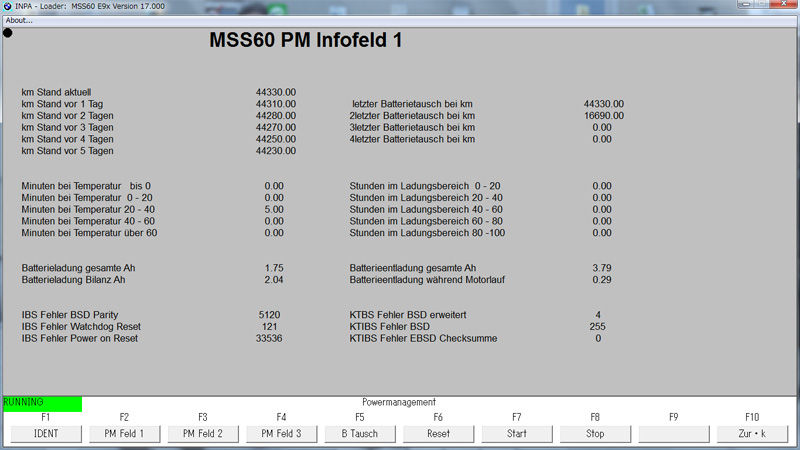Select '3letzter Batterietausch bei km' label
The image size is (800, 450).
(412, 128)
